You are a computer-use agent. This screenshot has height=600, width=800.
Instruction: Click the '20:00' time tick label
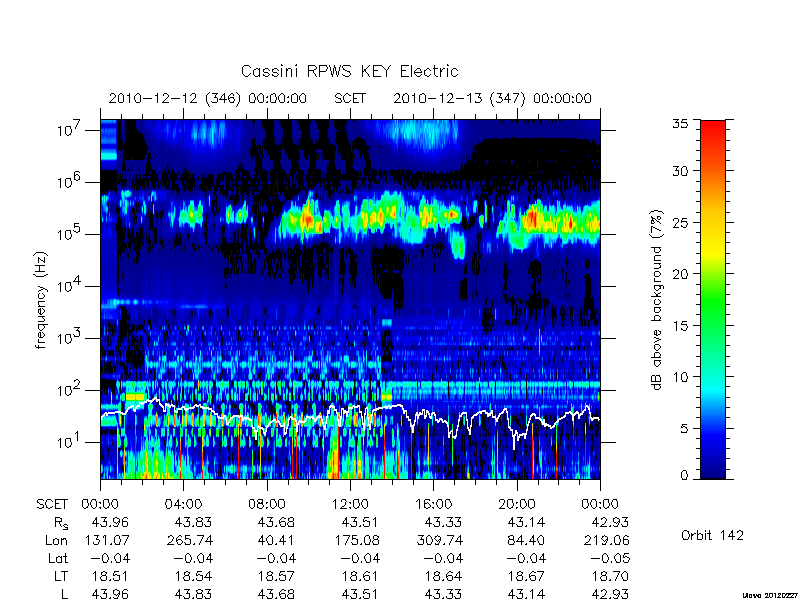516,505
